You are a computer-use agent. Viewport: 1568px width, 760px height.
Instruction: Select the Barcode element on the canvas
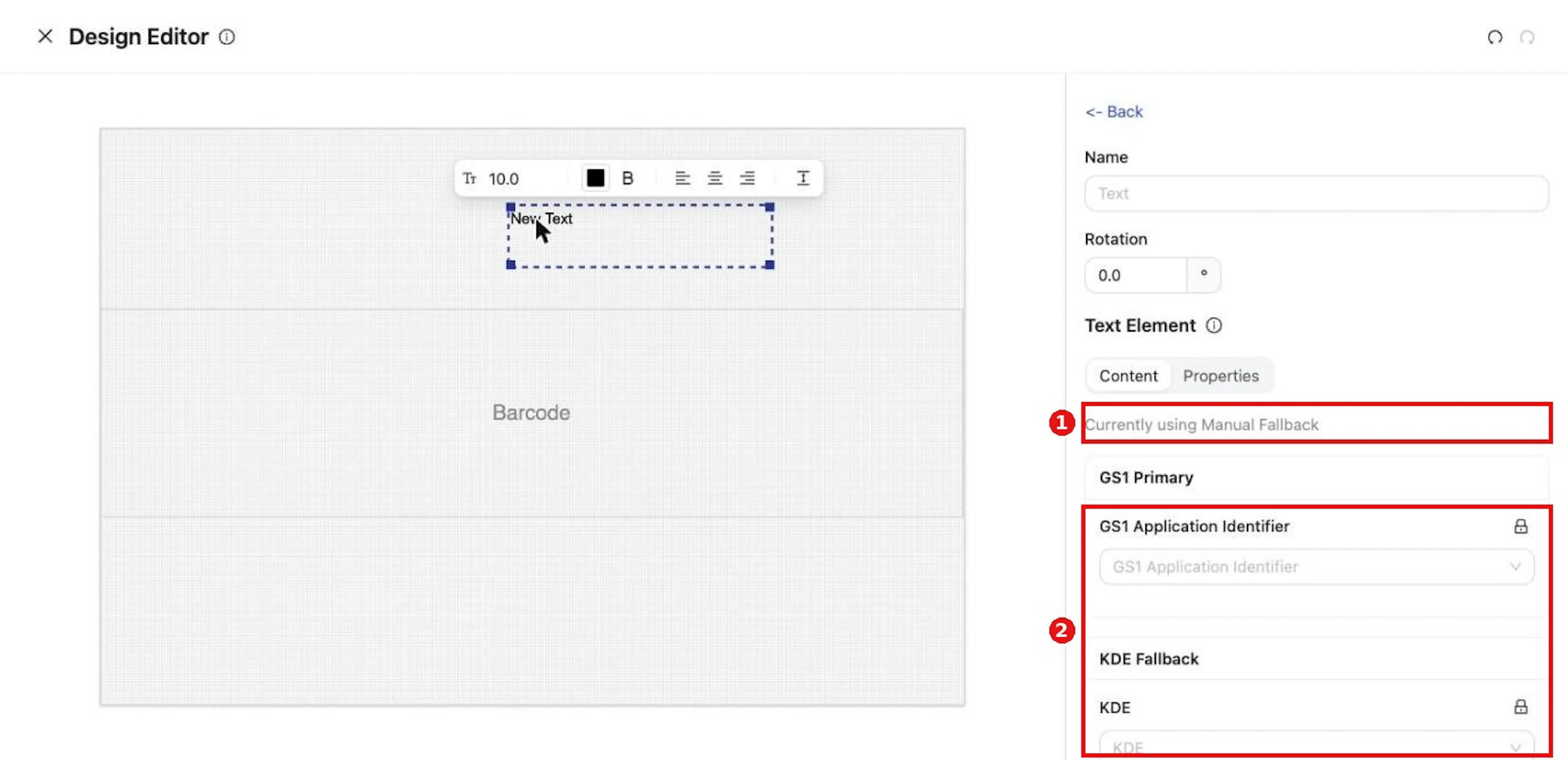click(x=531, y=413)
